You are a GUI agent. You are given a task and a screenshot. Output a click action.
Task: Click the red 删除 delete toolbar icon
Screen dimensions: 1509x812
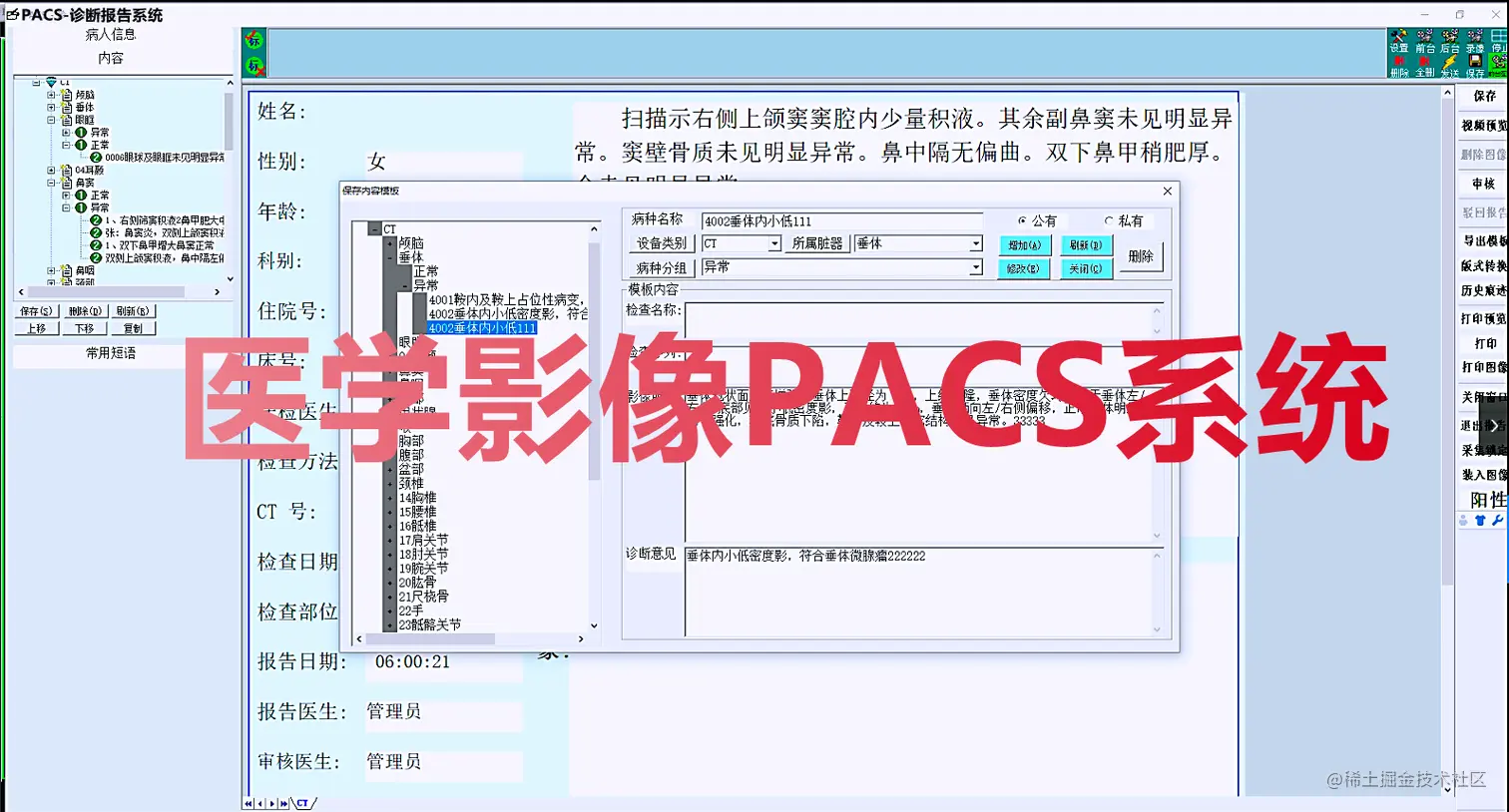(1398, 62)
